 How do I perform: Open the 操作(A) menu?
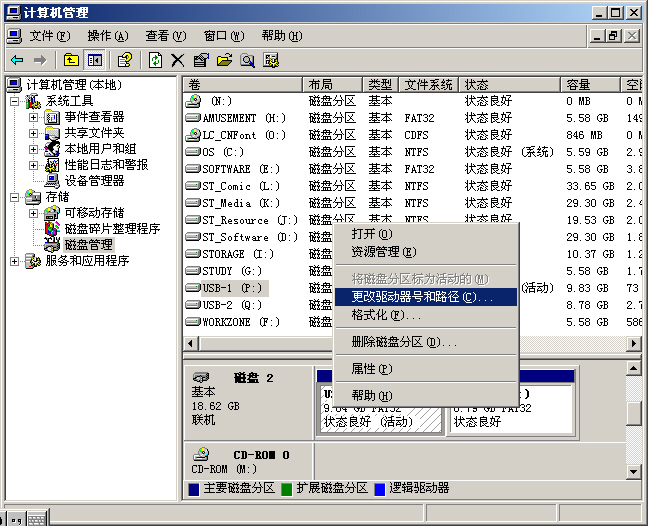click(108, 36)
